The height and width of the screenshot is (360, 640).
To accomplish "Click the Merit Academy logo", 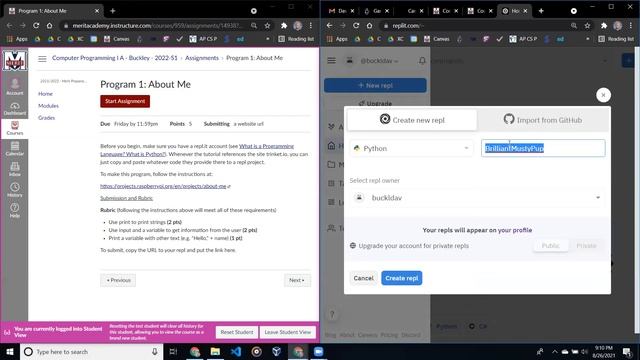I will [15, 61].
